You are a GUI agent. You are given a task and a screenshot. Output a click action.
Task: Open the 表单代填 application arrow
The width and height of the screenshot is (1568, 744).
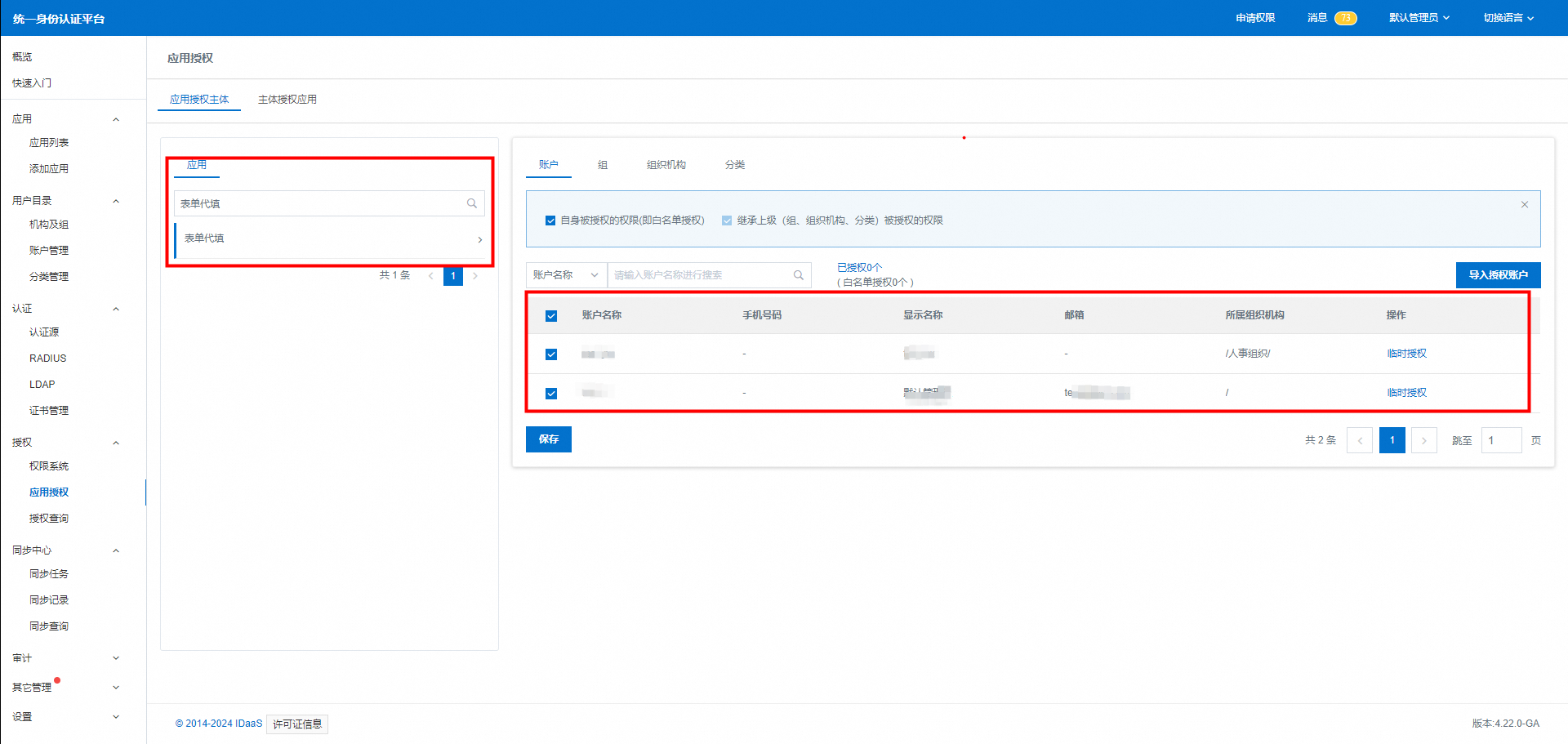(x=479, y=239)
